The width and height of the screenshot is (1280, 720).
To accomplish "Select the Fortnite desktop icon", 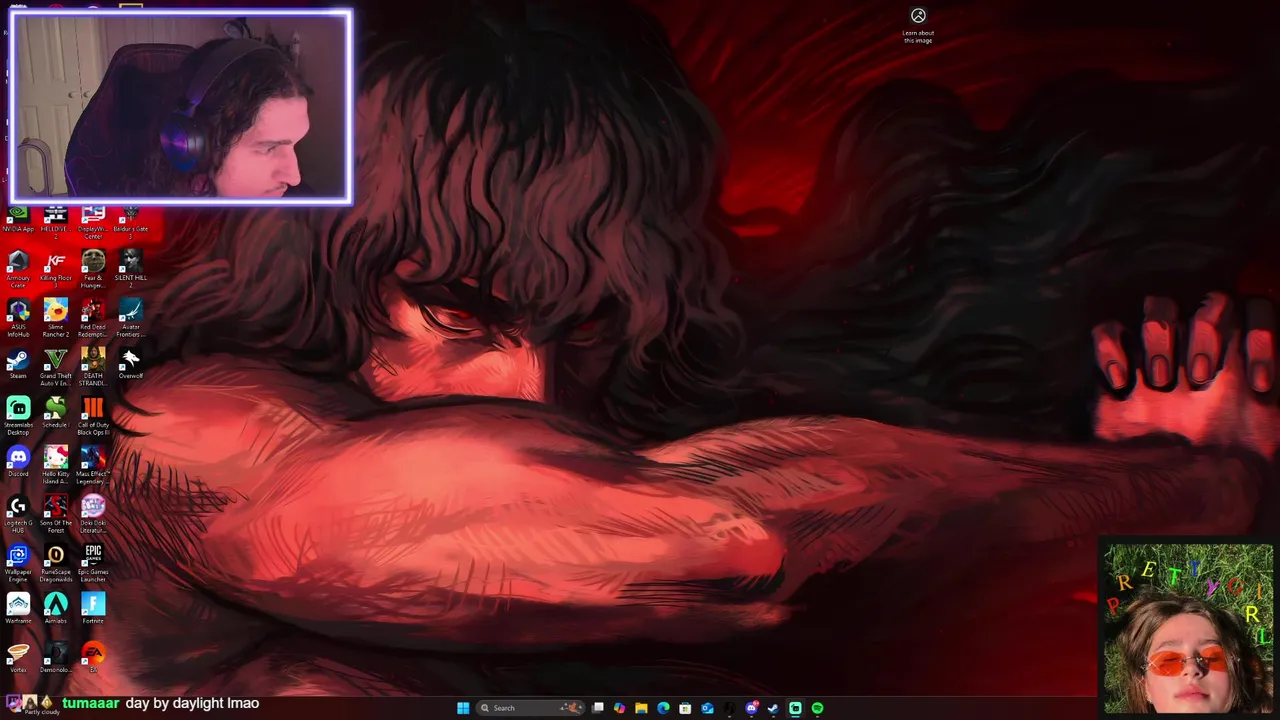I will (x=93, y=609).
